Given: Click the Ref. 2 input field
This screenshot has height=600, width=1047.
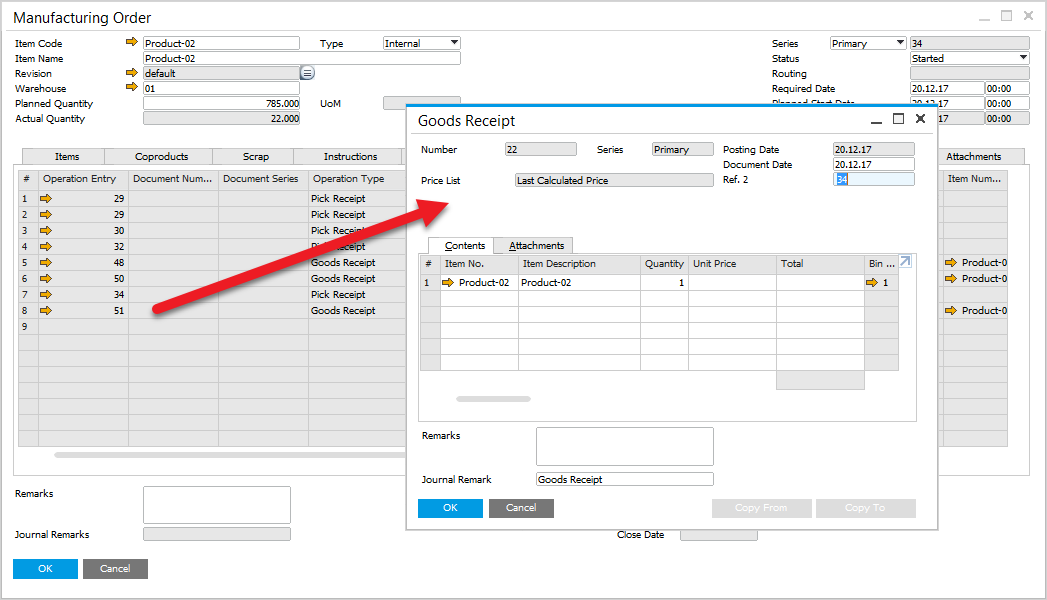Looking at the screenshot, I should pyautogui.click(x=874, y=180).
